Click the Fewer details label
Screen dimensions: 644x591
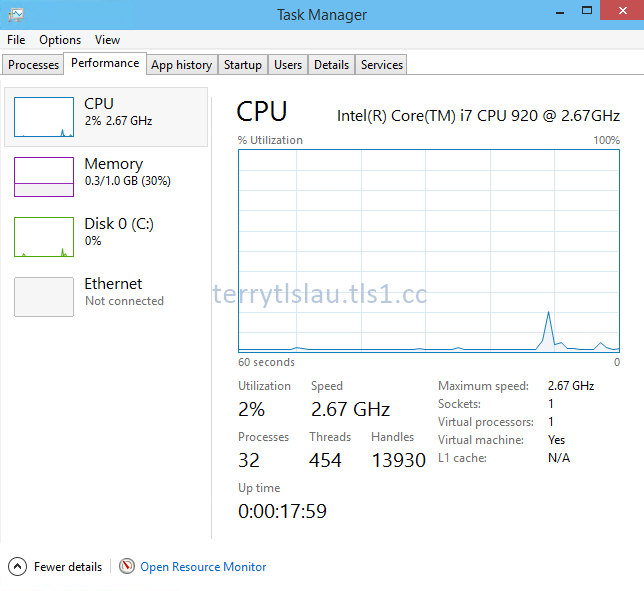[68, 567]
